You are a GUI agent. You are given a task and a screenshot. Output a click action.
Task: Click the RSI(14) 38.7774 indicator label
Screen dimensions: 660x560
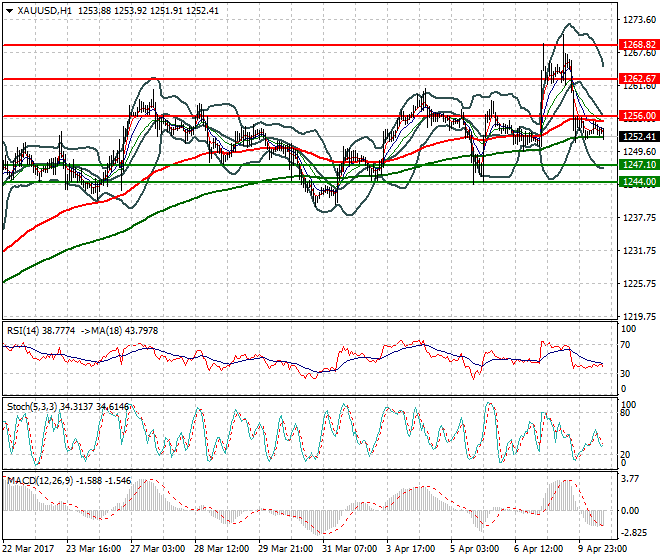click(41, 331)
